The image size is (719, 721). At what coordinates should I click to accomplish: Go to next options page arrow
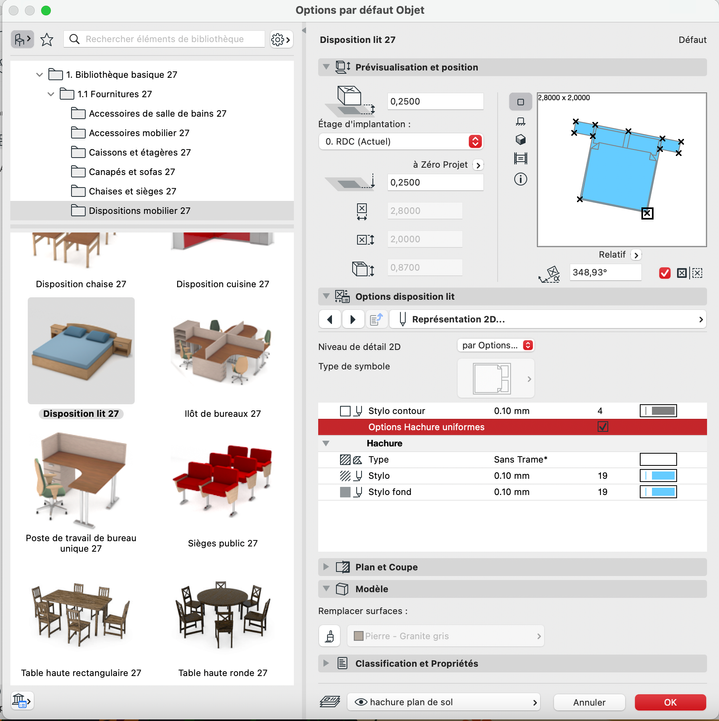click(353, 319)
